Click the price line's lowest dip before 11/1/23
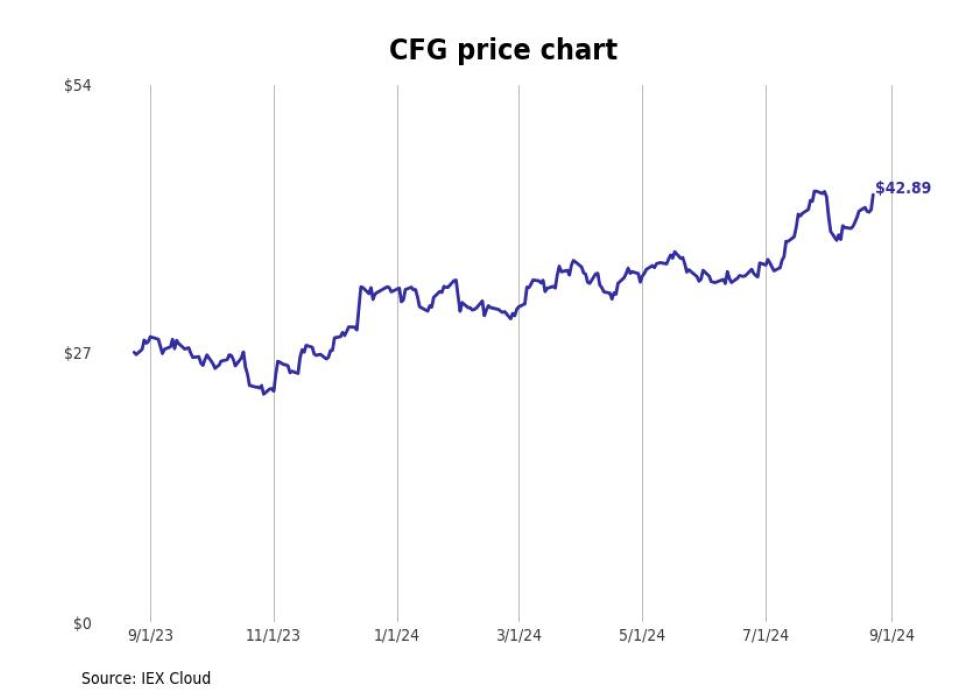The height and width of the screenshot is (699, 980). point(264,393)
